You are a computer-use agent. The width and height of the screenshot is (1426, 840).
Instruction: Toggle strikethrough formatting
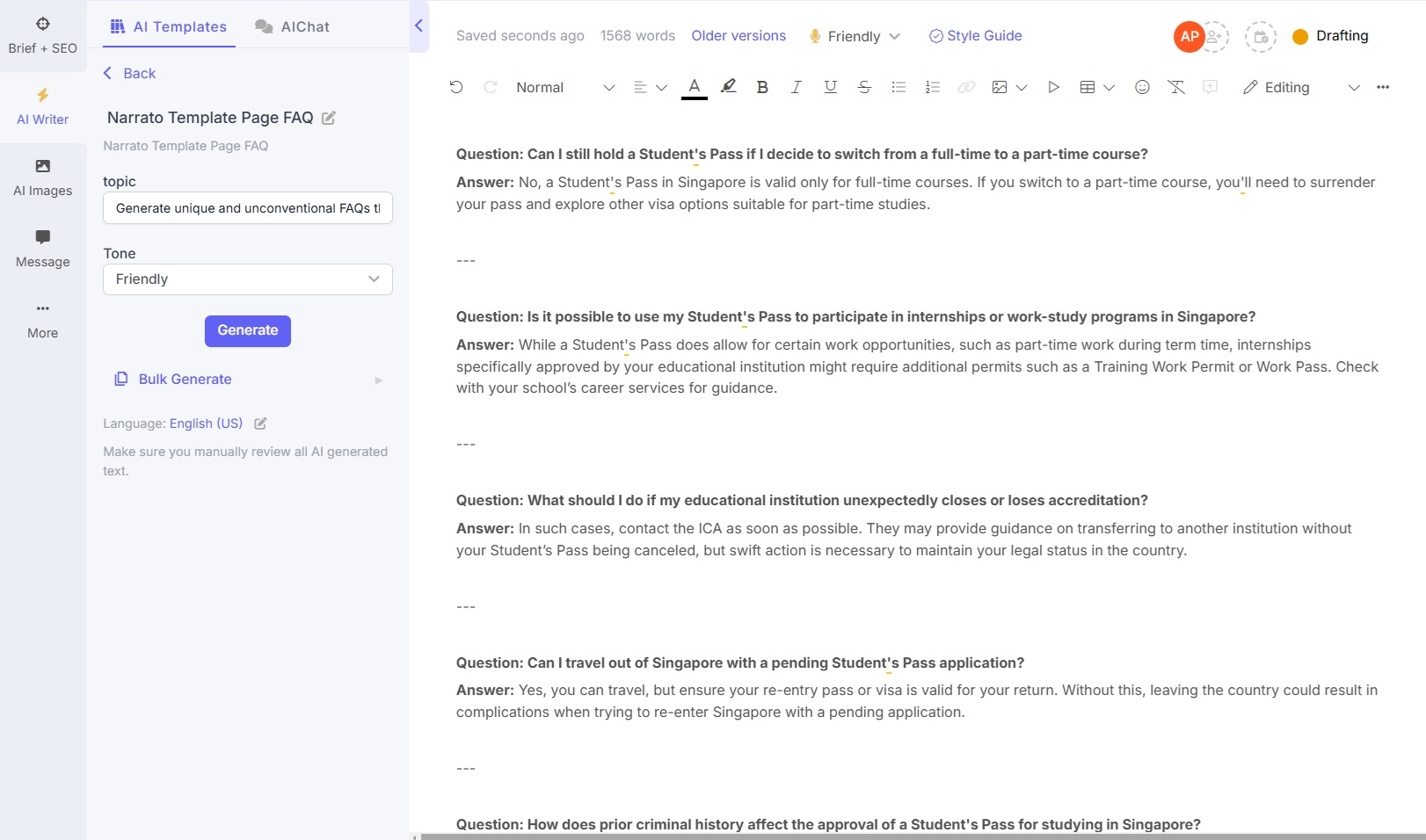[x=864, y=87]
